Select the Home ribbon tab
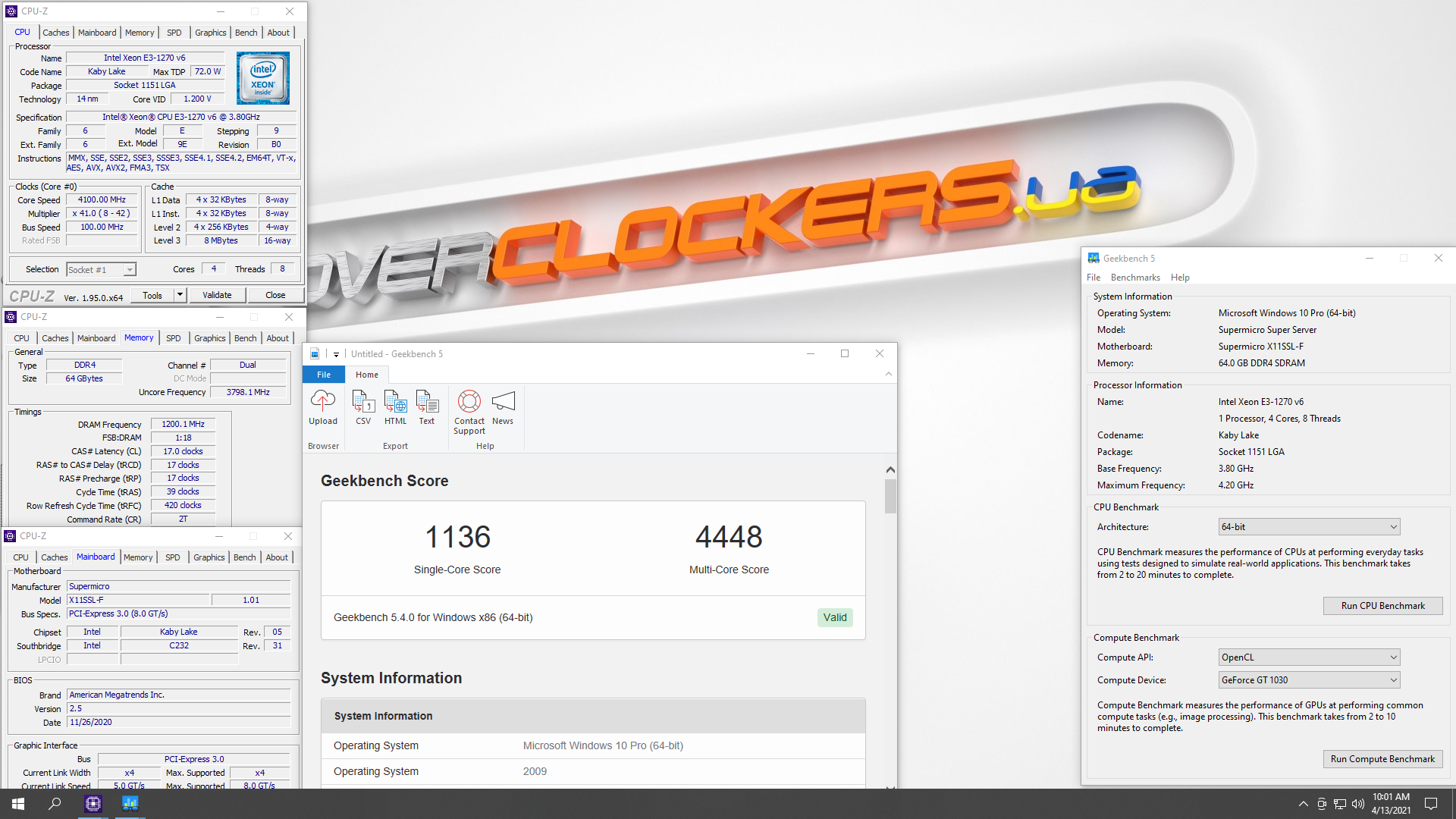Image resolution: width=1456 pixels, height=819 pixels. point(367,375)
